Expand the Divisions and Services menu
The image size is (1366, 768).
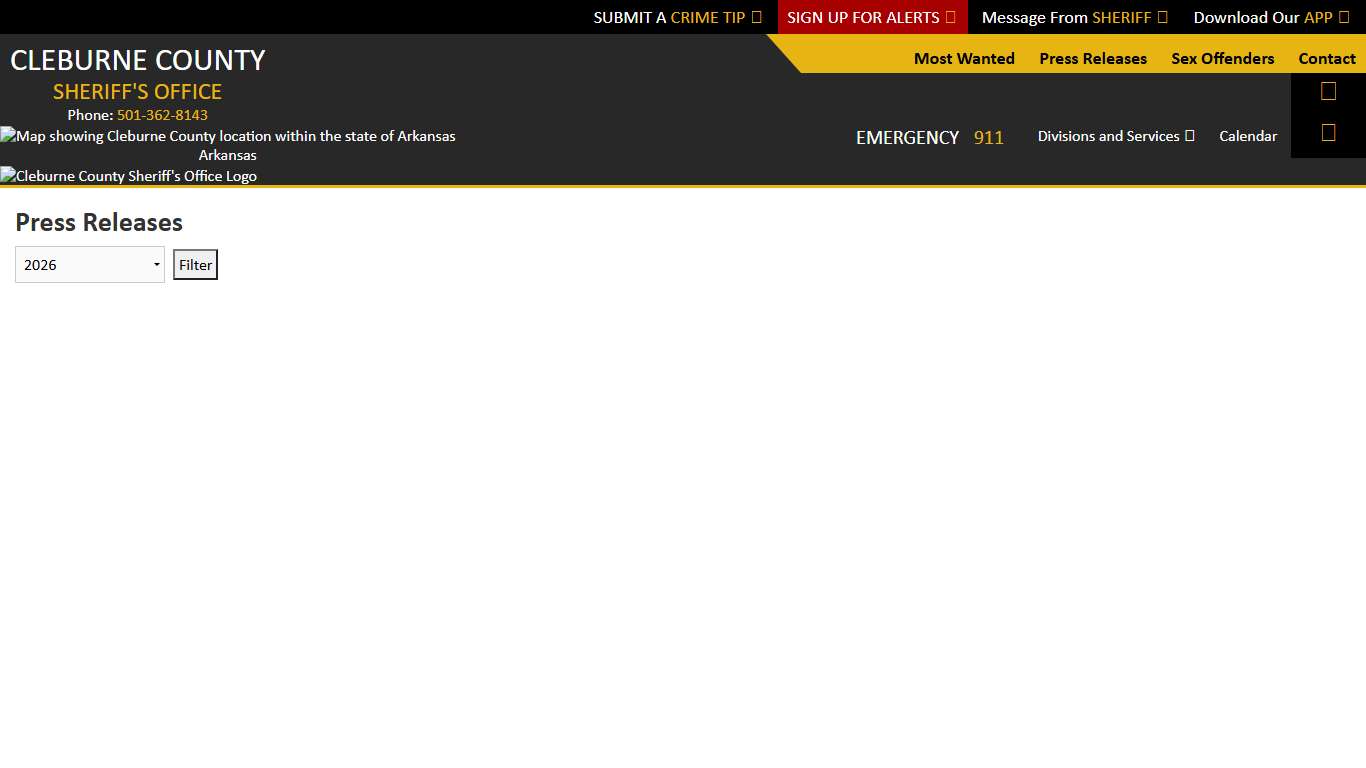click(x=1108, y=136)
